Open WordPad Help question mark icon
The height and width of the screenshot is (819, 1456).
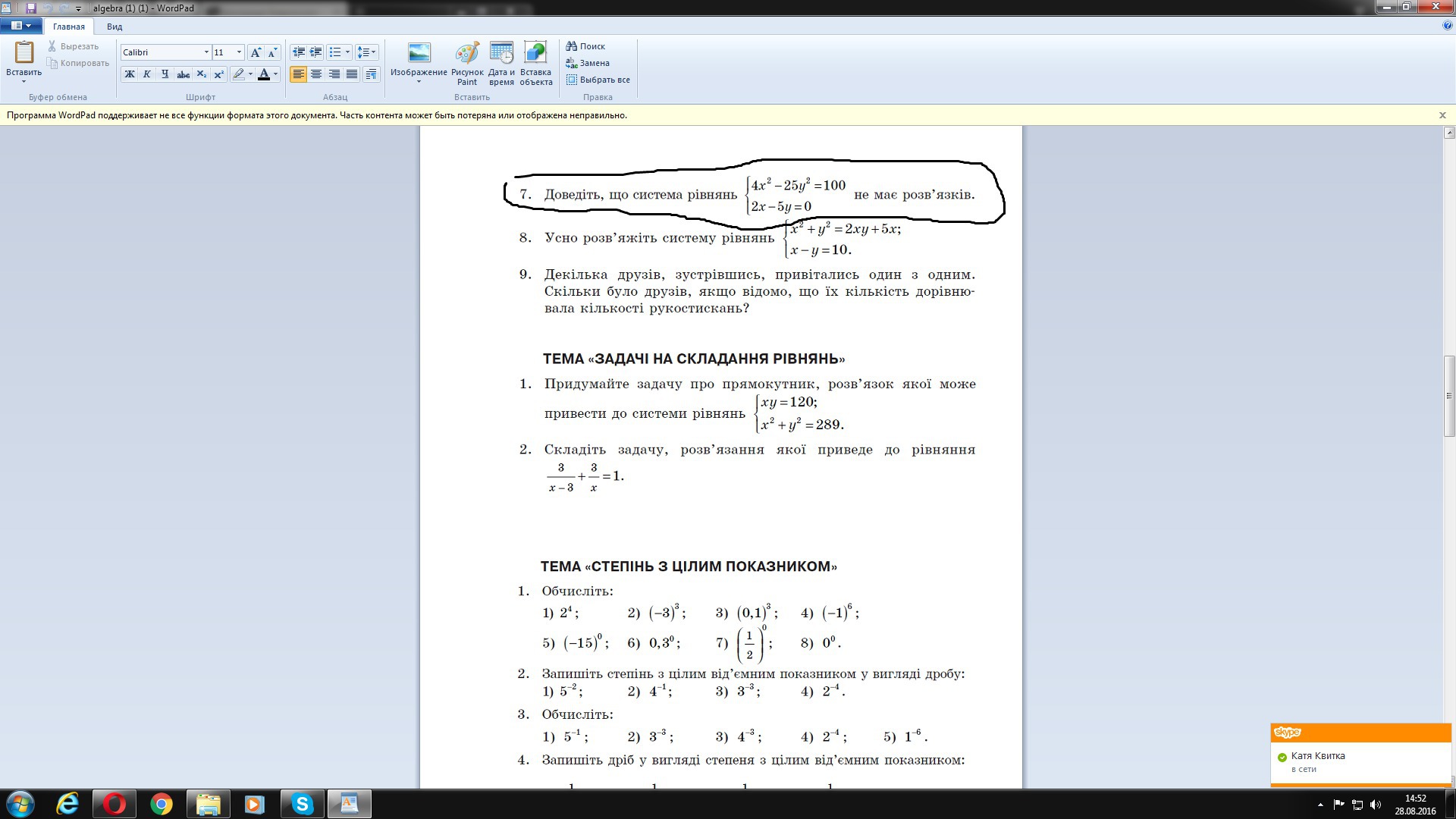[1447, 26]
